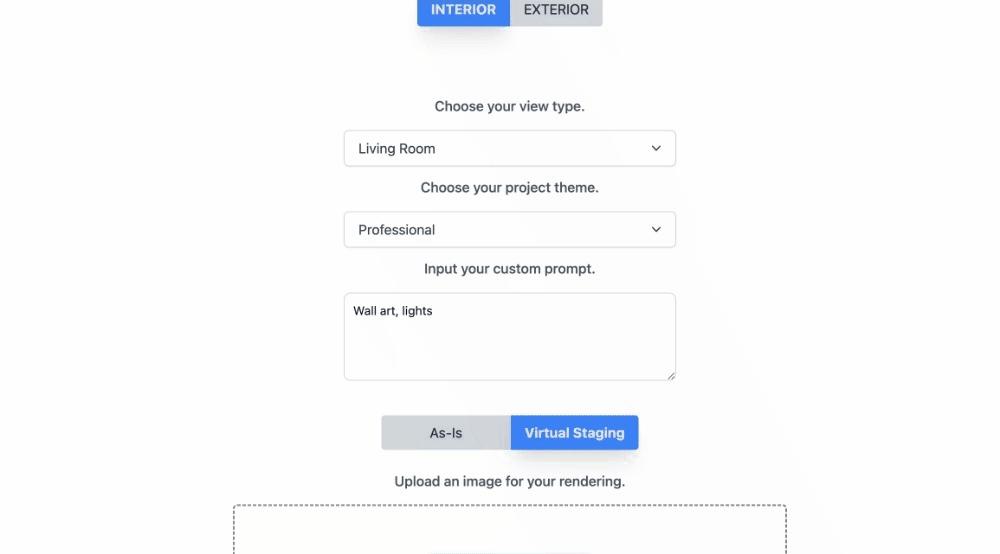Click the 'Choose your view type.' label
The height and width of the screenshot is (554, 1000).
(509, 106)
